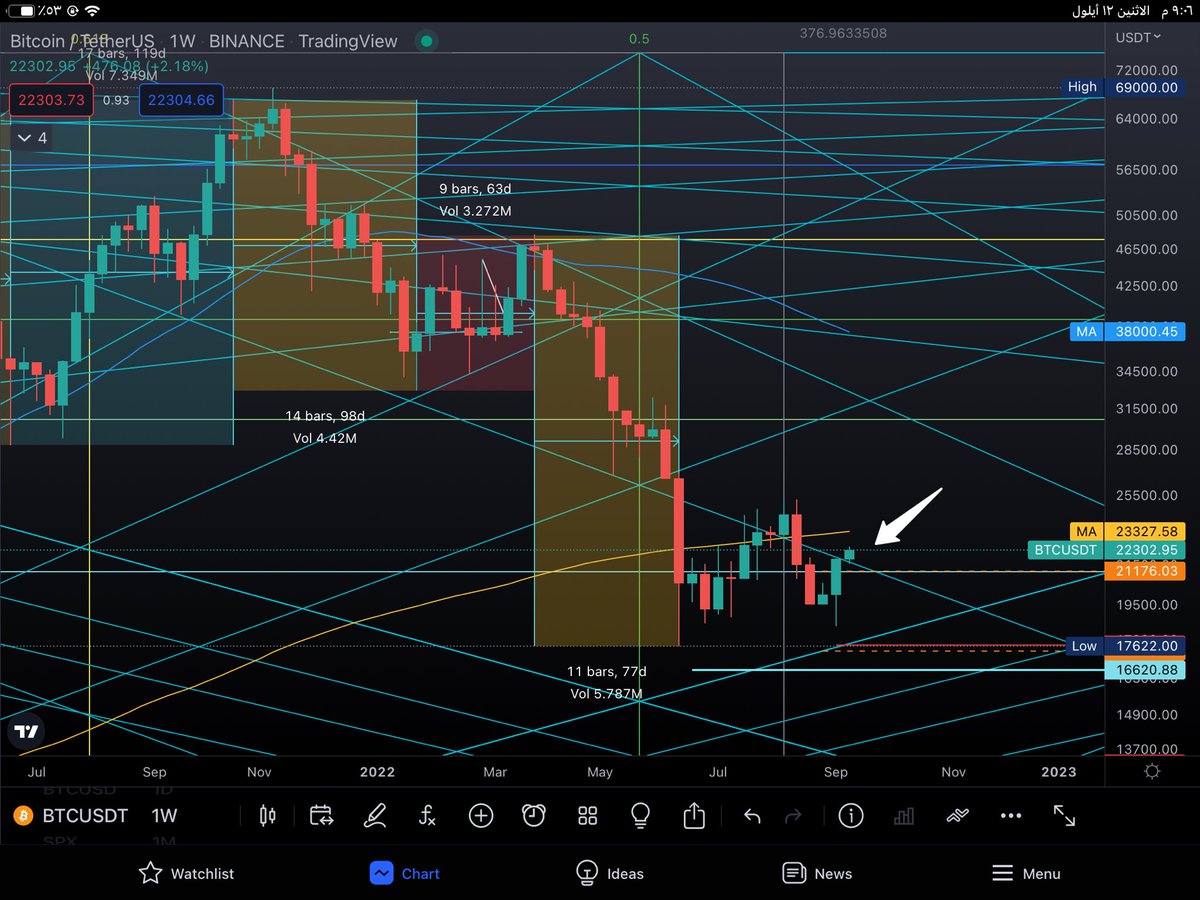Tap the dimmed bar chart icon

click(x=904, y=816)
